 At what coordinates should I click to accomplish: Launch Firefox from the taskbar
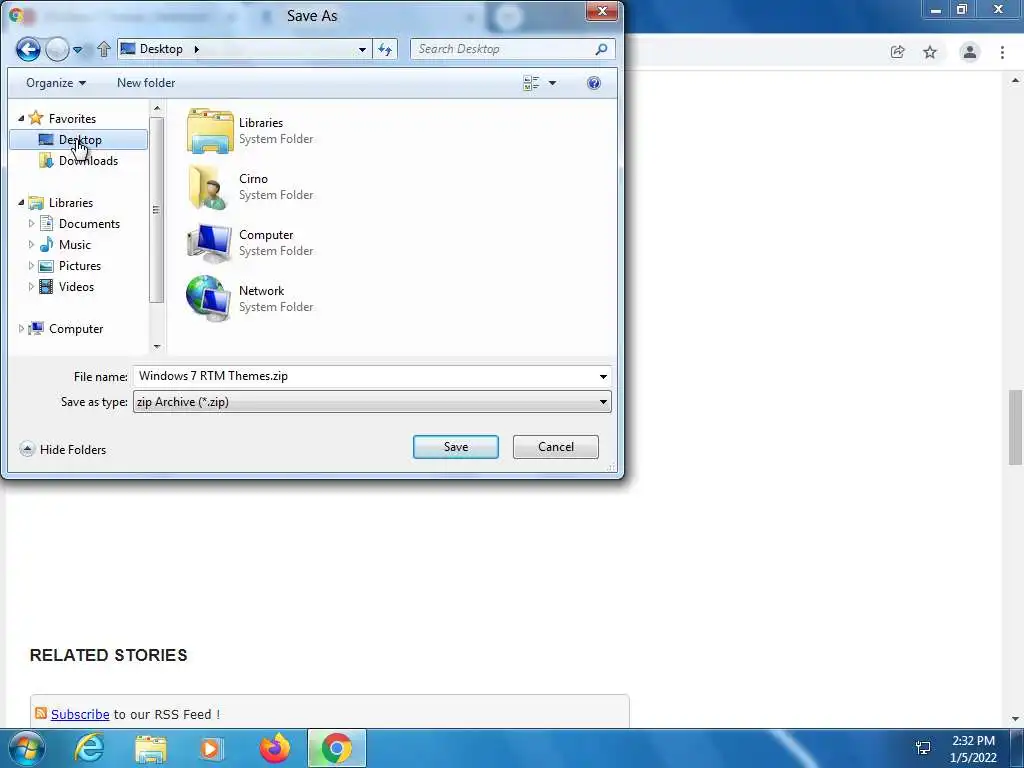(275, 748)
